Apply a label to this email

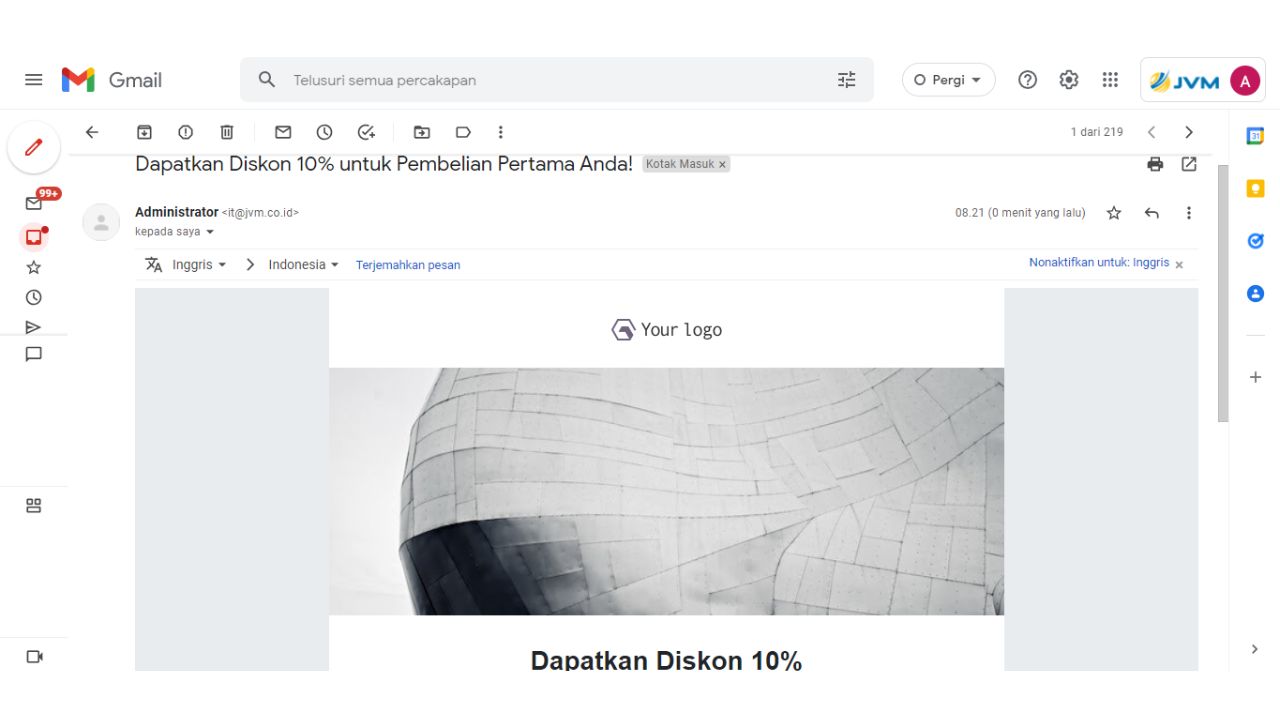(463, 132)
